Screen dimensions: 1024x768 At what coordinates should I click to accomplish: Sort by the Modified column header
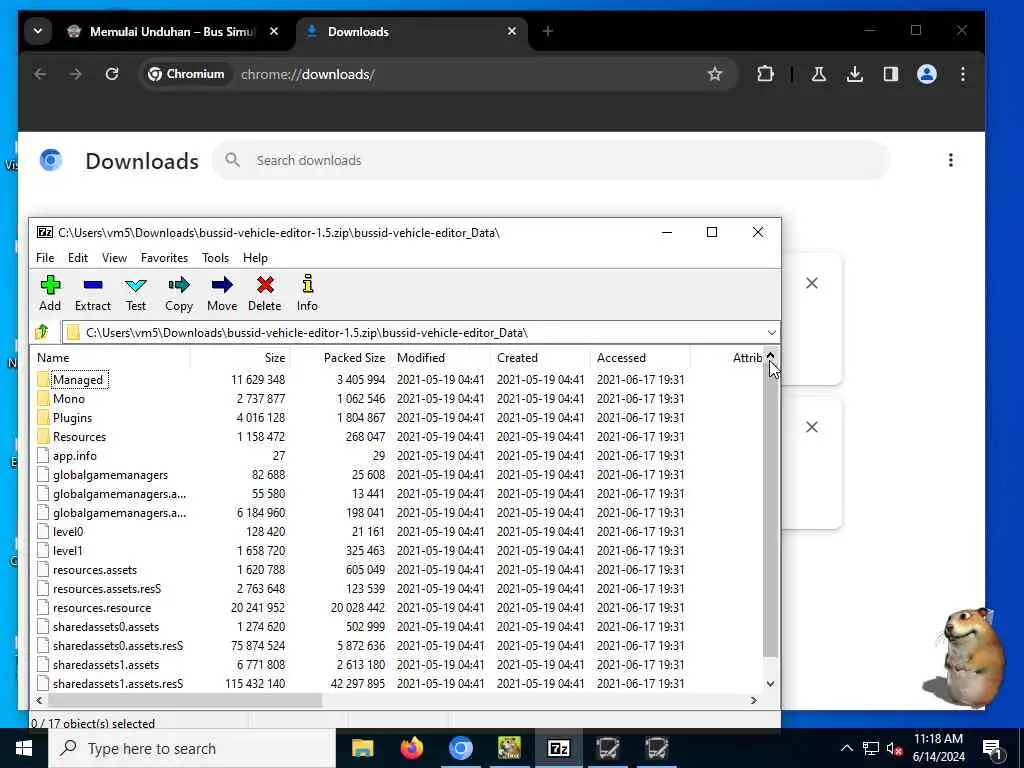[x=440, y=358]
